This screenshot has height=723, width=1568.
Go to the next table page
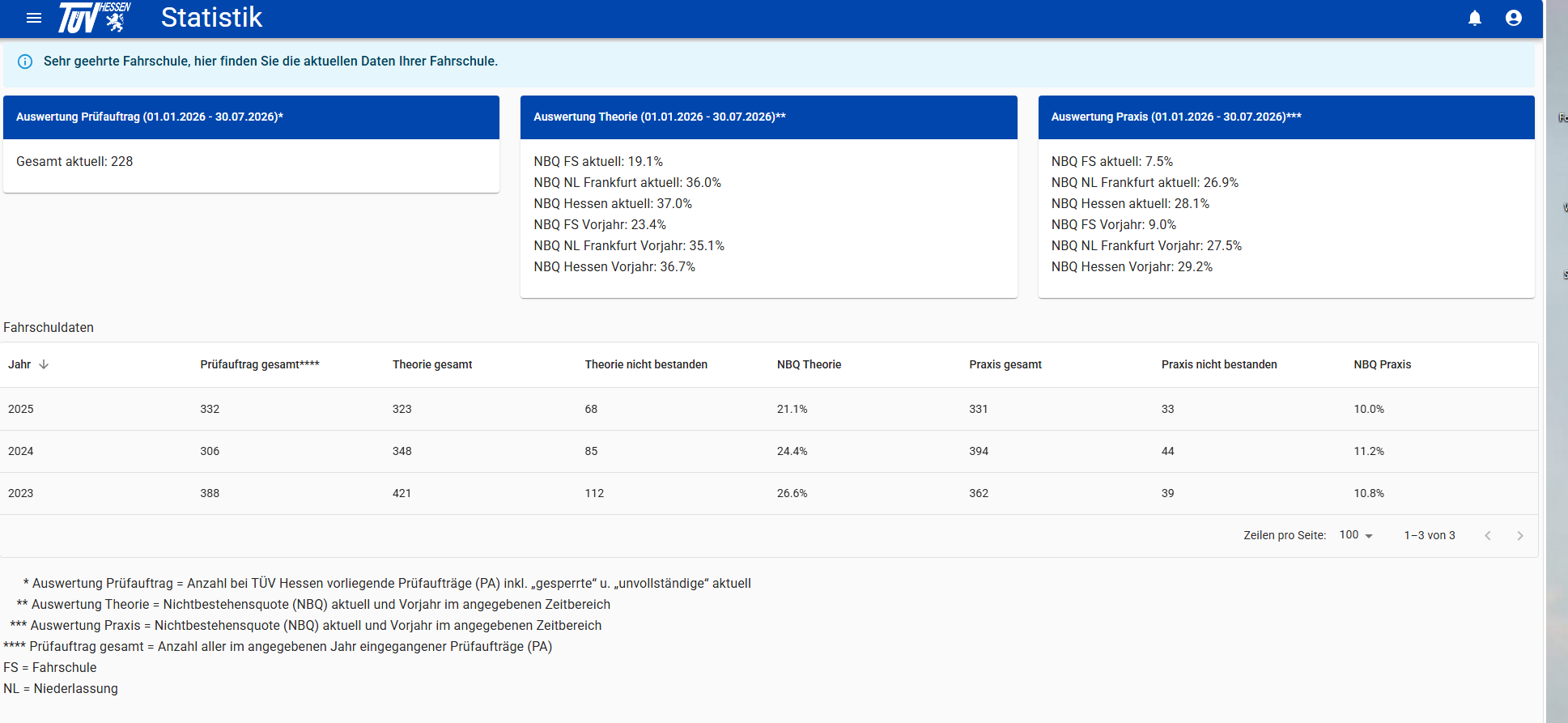point(1520,535)
